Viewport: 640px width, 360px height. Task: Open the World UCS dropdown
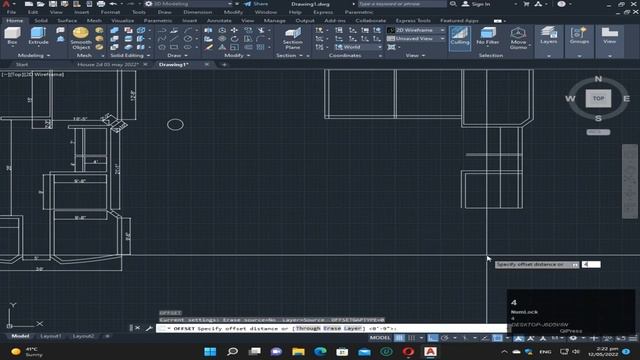358,47
